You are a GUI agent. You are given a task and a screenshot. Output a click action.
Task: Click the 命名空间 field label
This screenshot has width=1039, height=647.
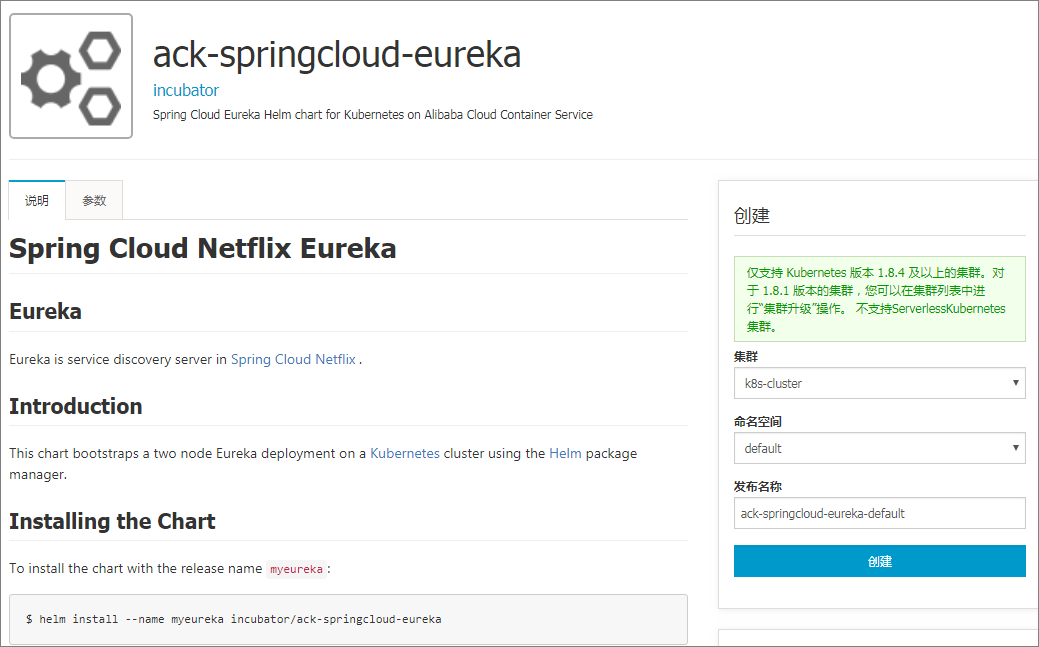[757, 422]
